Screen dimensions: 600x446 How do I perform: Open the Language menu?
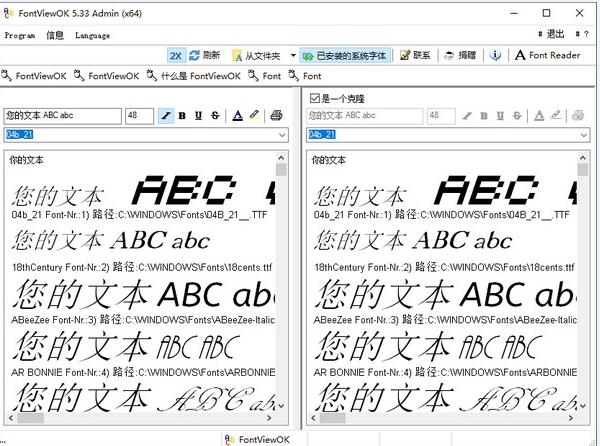pos(92,35)
